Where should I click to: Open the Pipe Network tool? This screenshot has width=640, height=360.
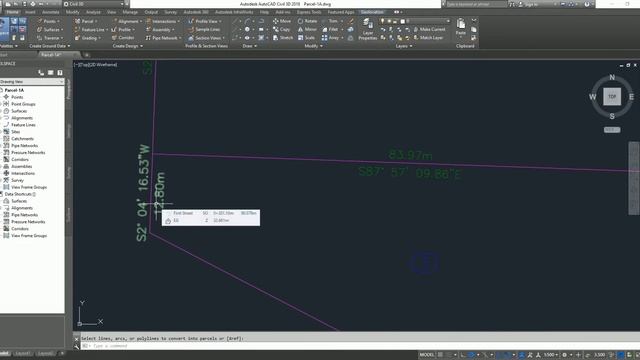(163, 38)
